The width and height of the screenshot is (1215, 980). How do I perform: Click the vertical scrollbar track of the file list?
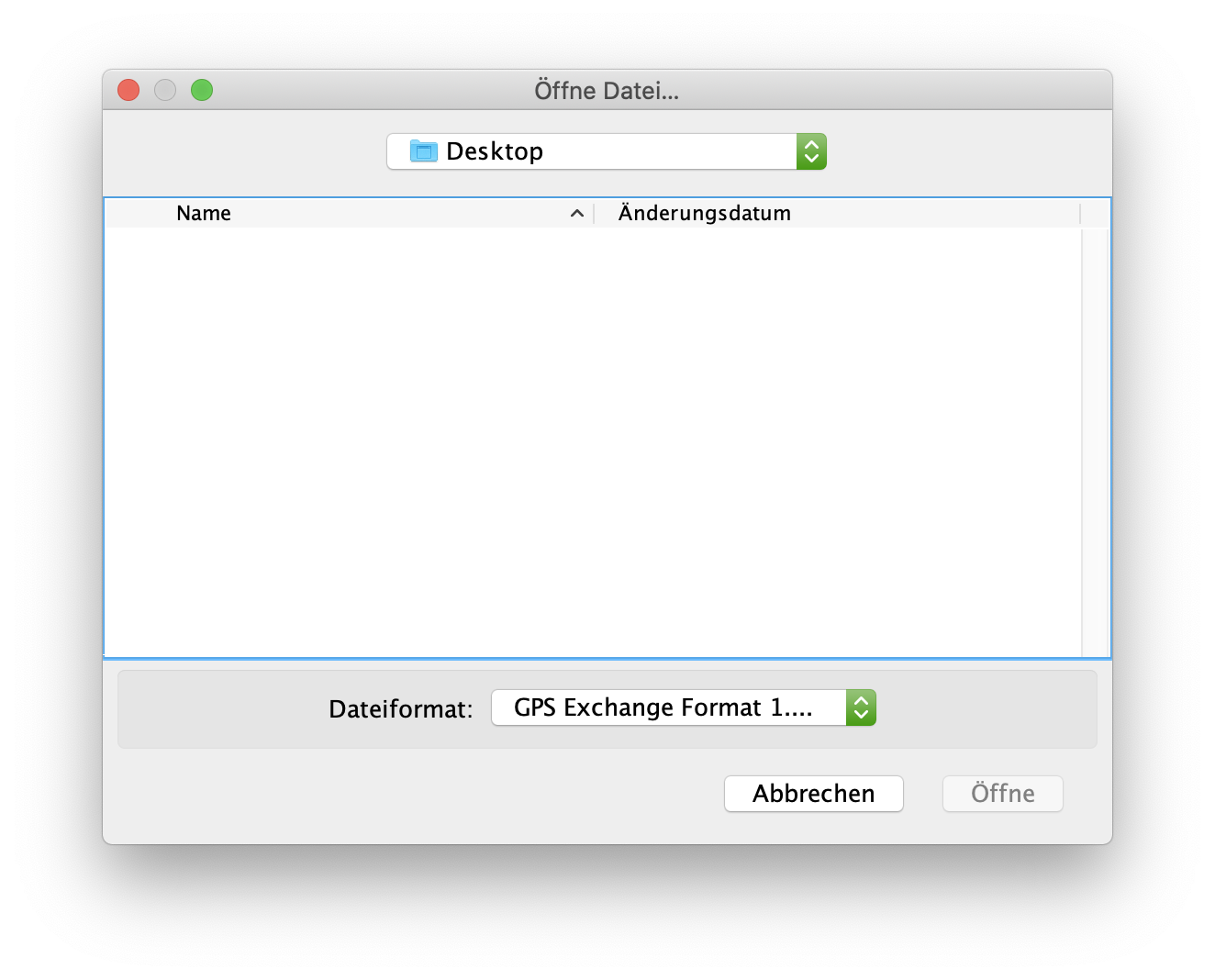point(1096,440)
